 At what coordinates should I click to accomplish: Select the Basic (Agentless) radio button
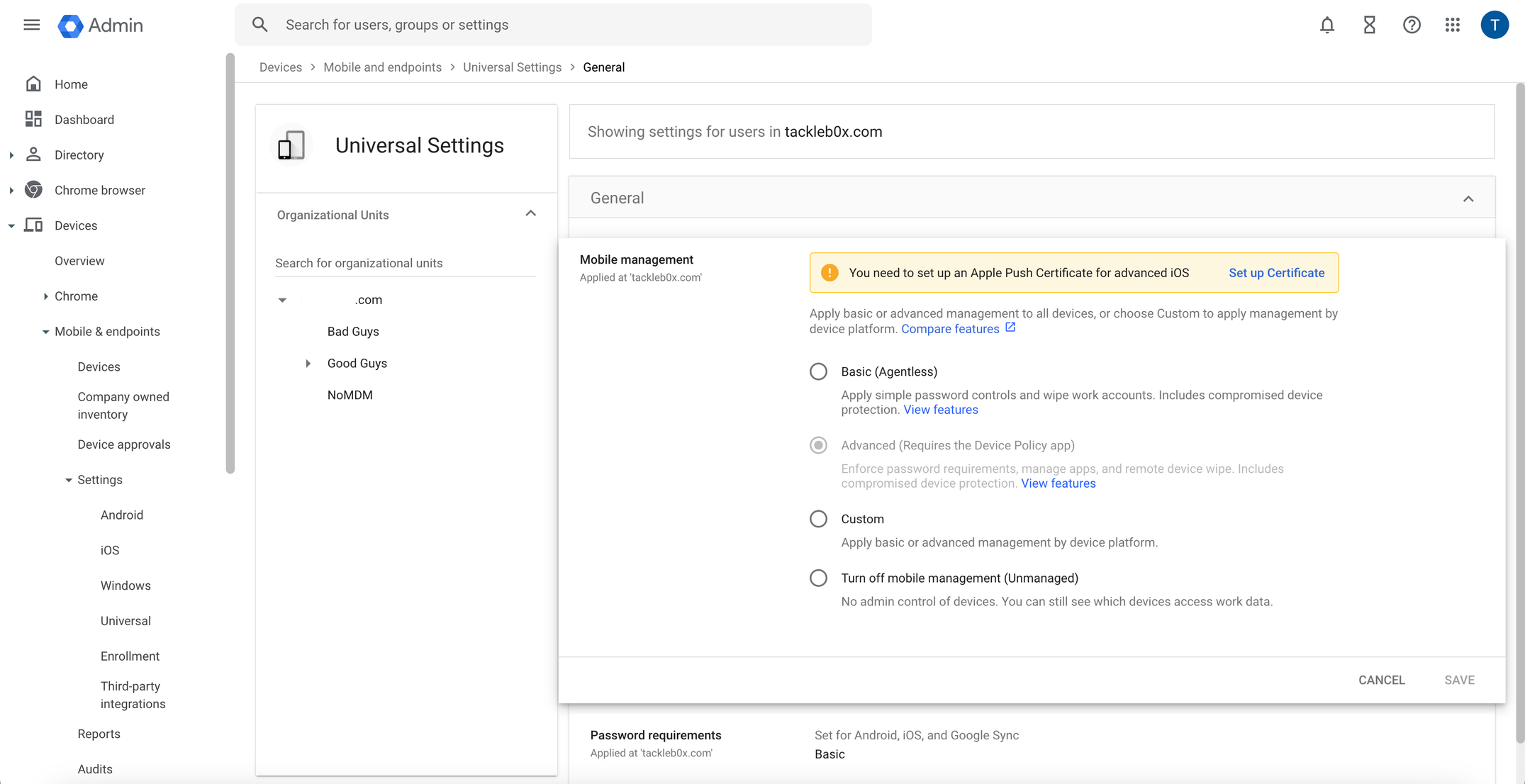819,372
